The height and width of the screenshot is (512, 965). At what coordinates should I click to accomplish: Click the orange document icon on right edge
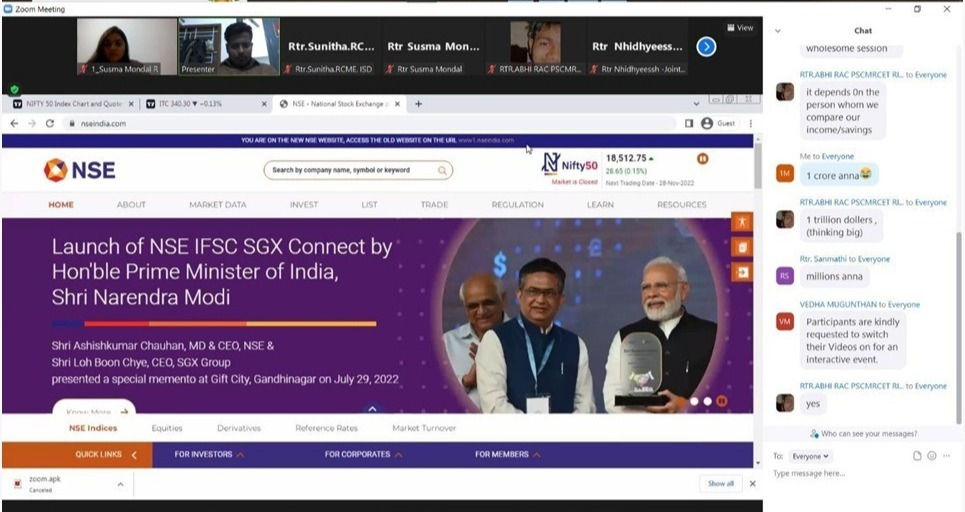point(742,247)
